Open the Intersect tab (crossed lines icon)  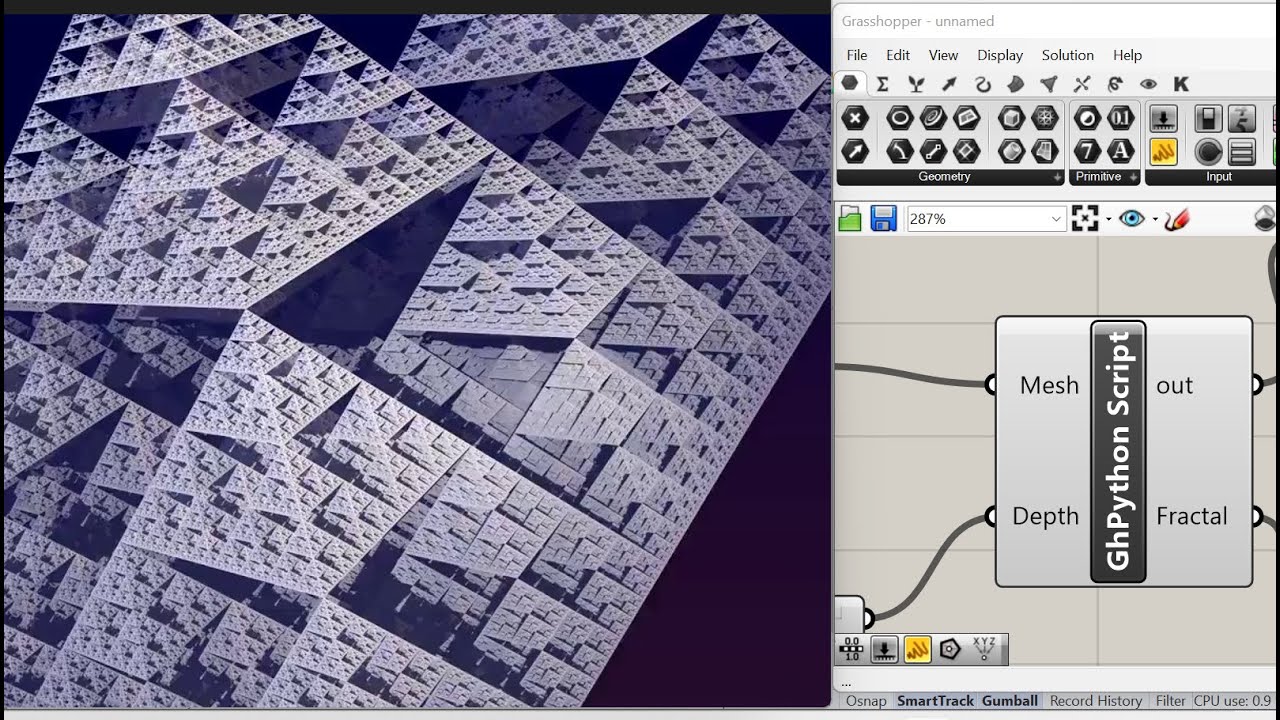[1081, 84]
